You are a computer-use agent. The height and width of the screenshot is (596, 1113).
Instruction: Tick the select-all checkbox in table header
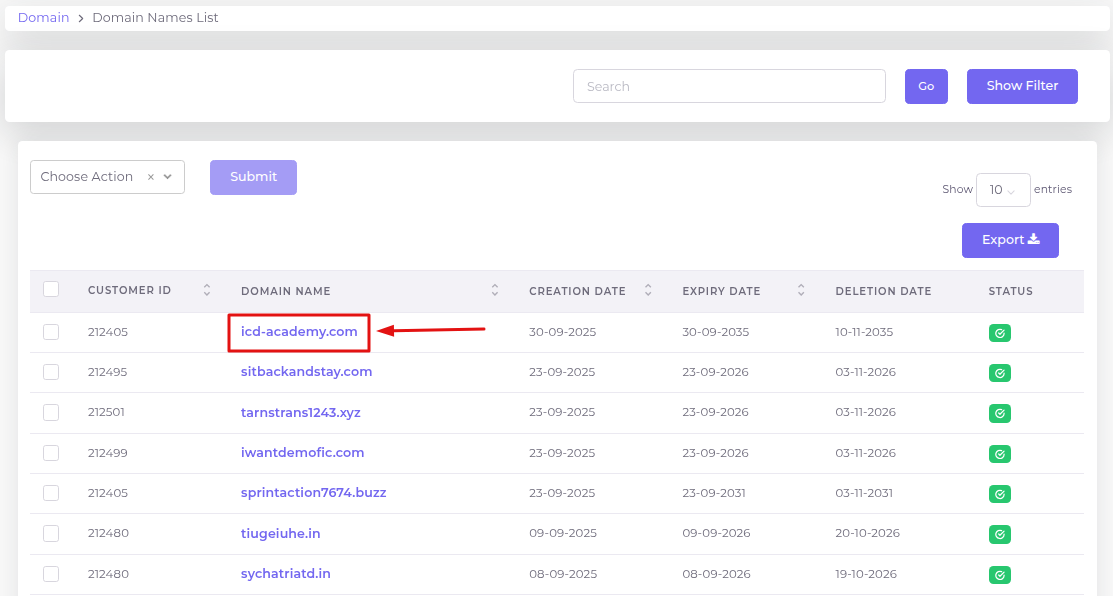51,290
